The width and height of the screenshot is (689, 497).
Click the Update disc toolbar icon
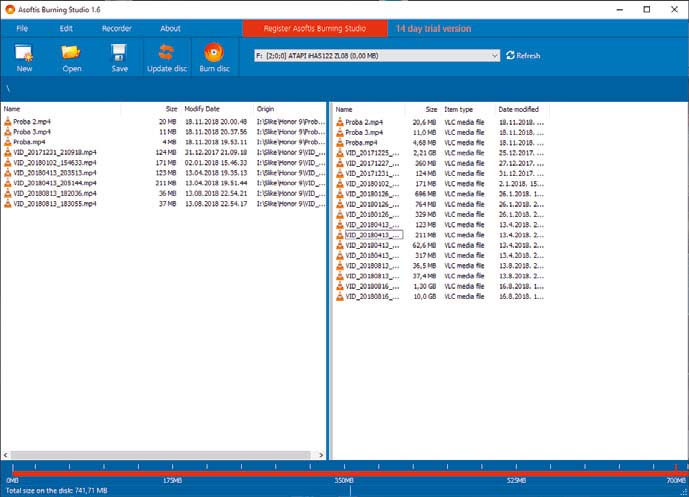tap(166, 52)
